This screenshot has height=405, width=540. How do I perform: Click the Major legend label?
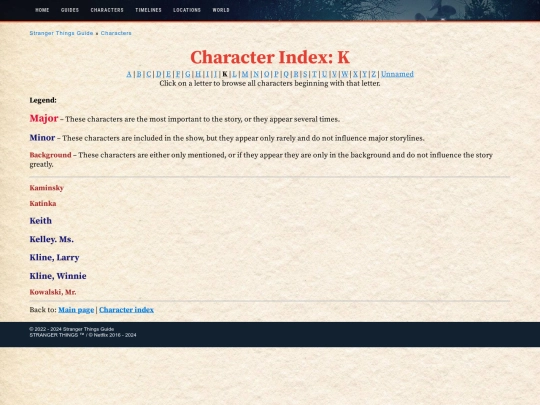[44, 118]
